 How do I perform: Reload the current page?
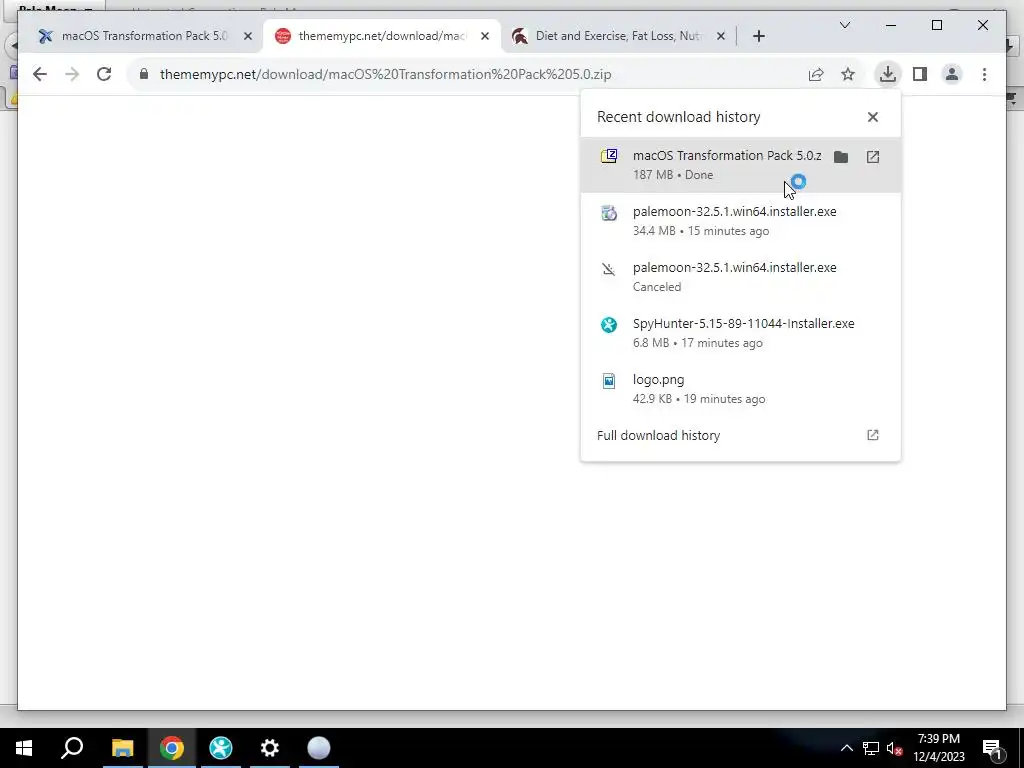(104, 74)
